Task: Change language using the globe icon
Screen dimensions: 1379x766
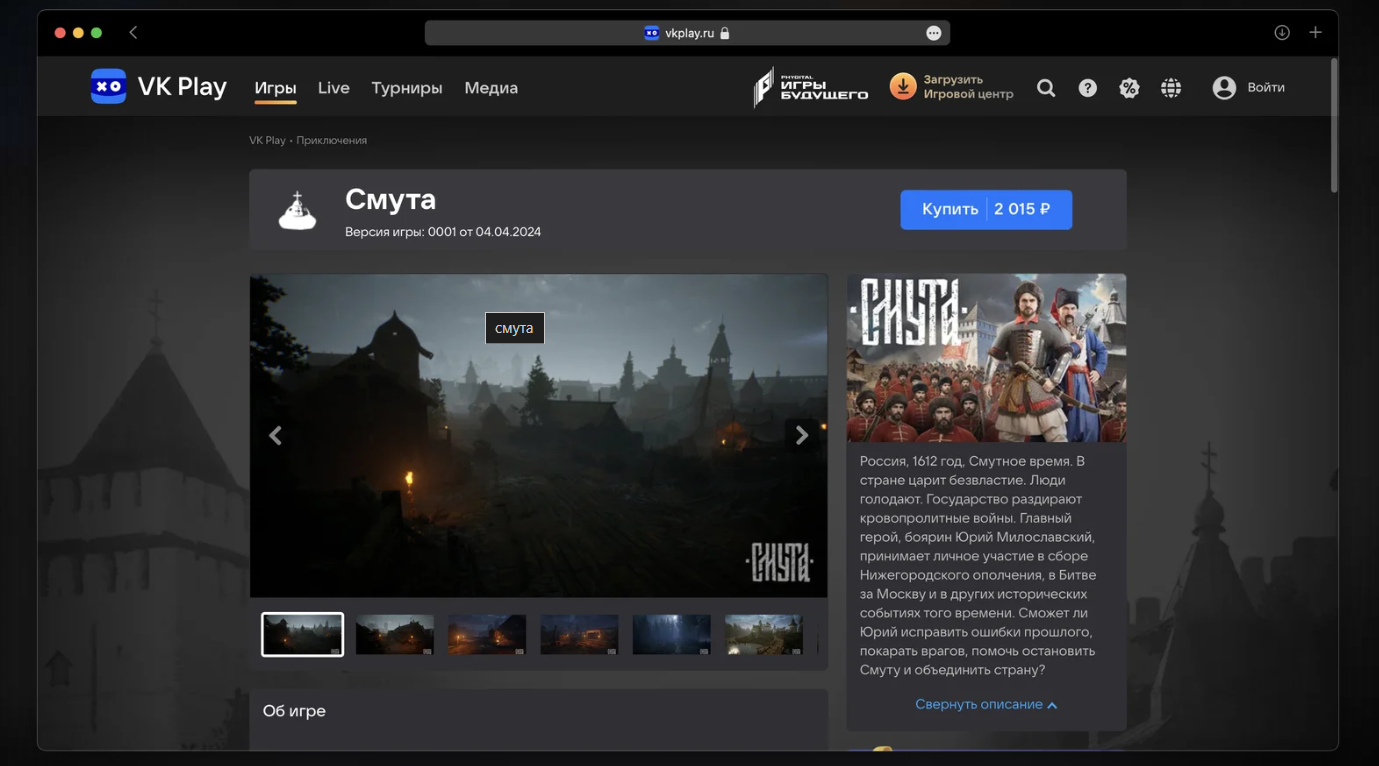Action: 1171,87
